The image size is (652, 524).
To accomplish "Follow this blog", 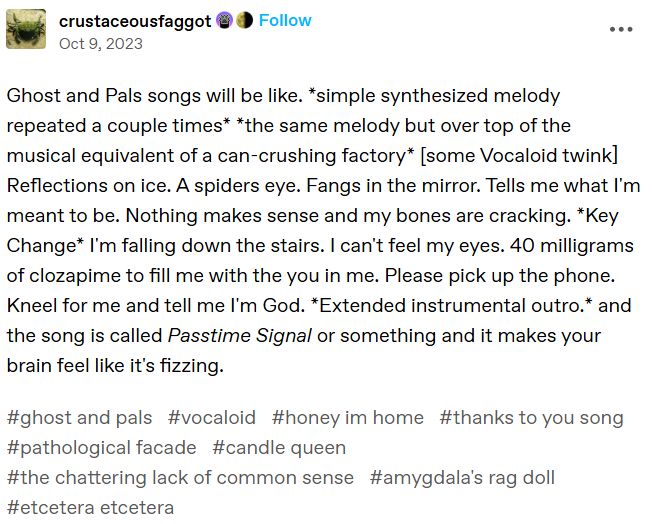I will click(x=285, y=20).
